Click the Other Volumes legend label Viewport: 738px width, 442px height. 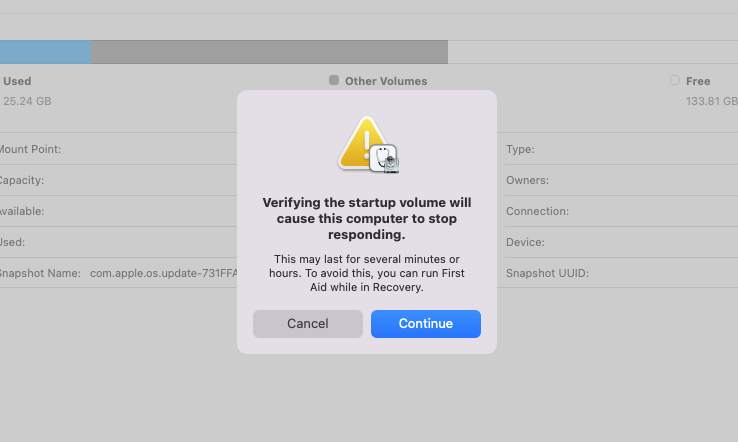coord(386,81)
